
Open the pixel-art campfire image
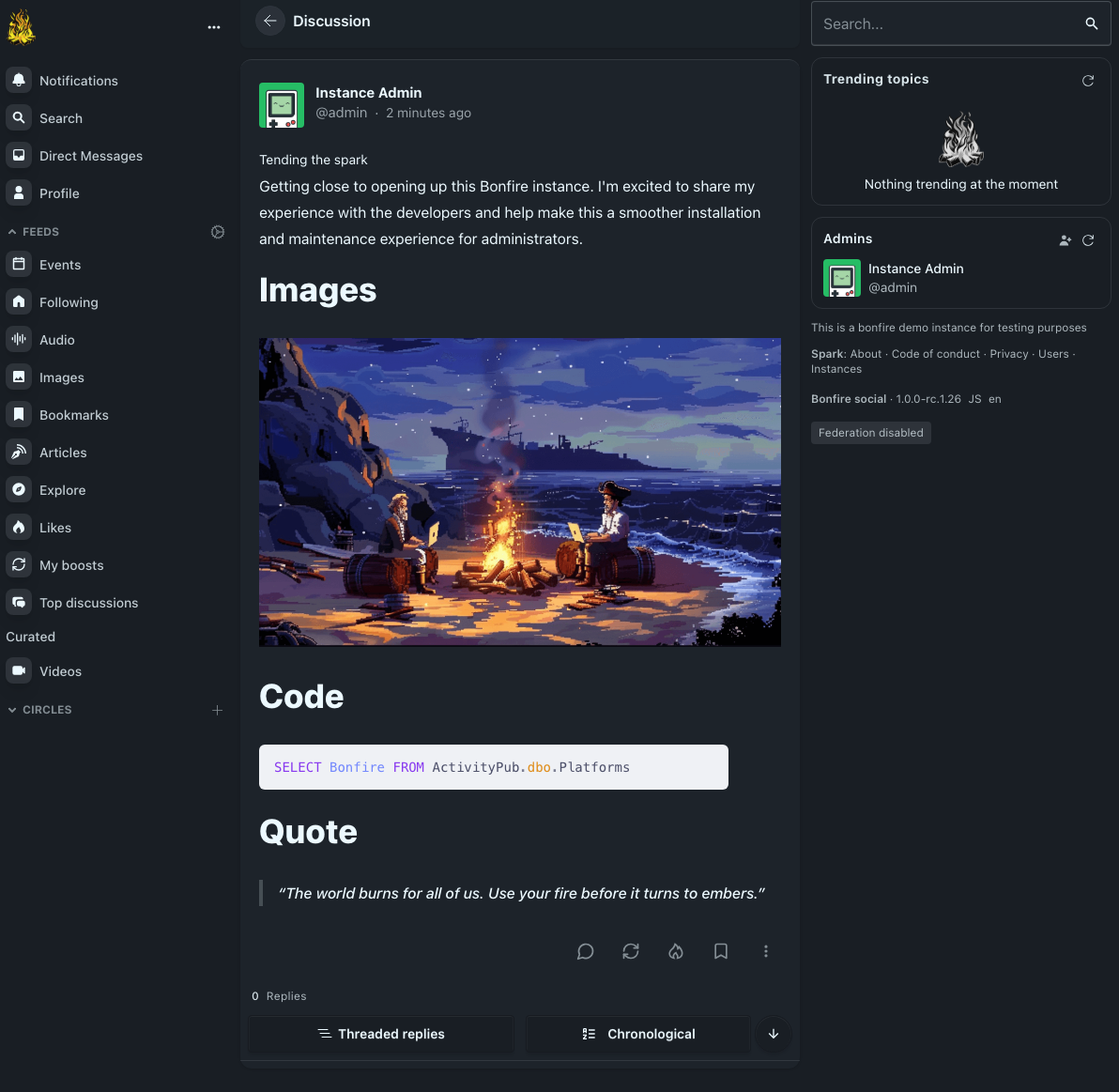click(520, 492)
